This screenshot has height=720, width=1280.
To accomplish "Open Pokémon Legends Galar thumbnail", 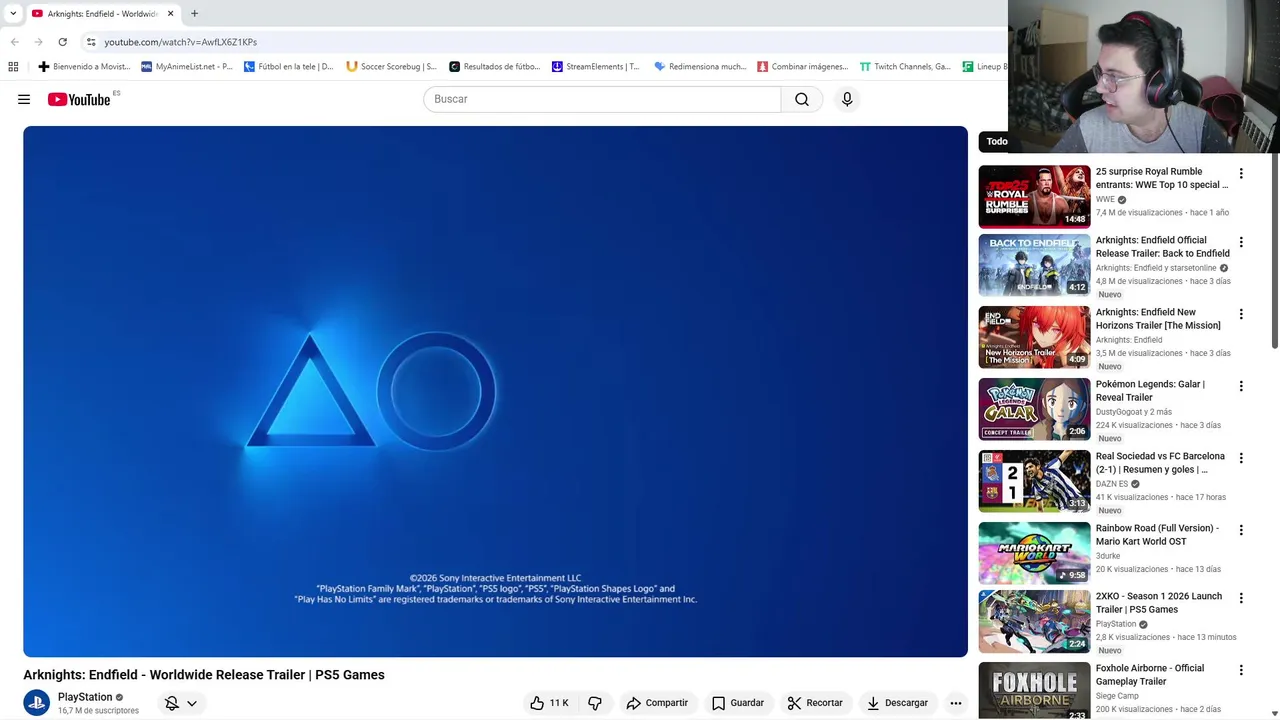I will point(1034,409).
